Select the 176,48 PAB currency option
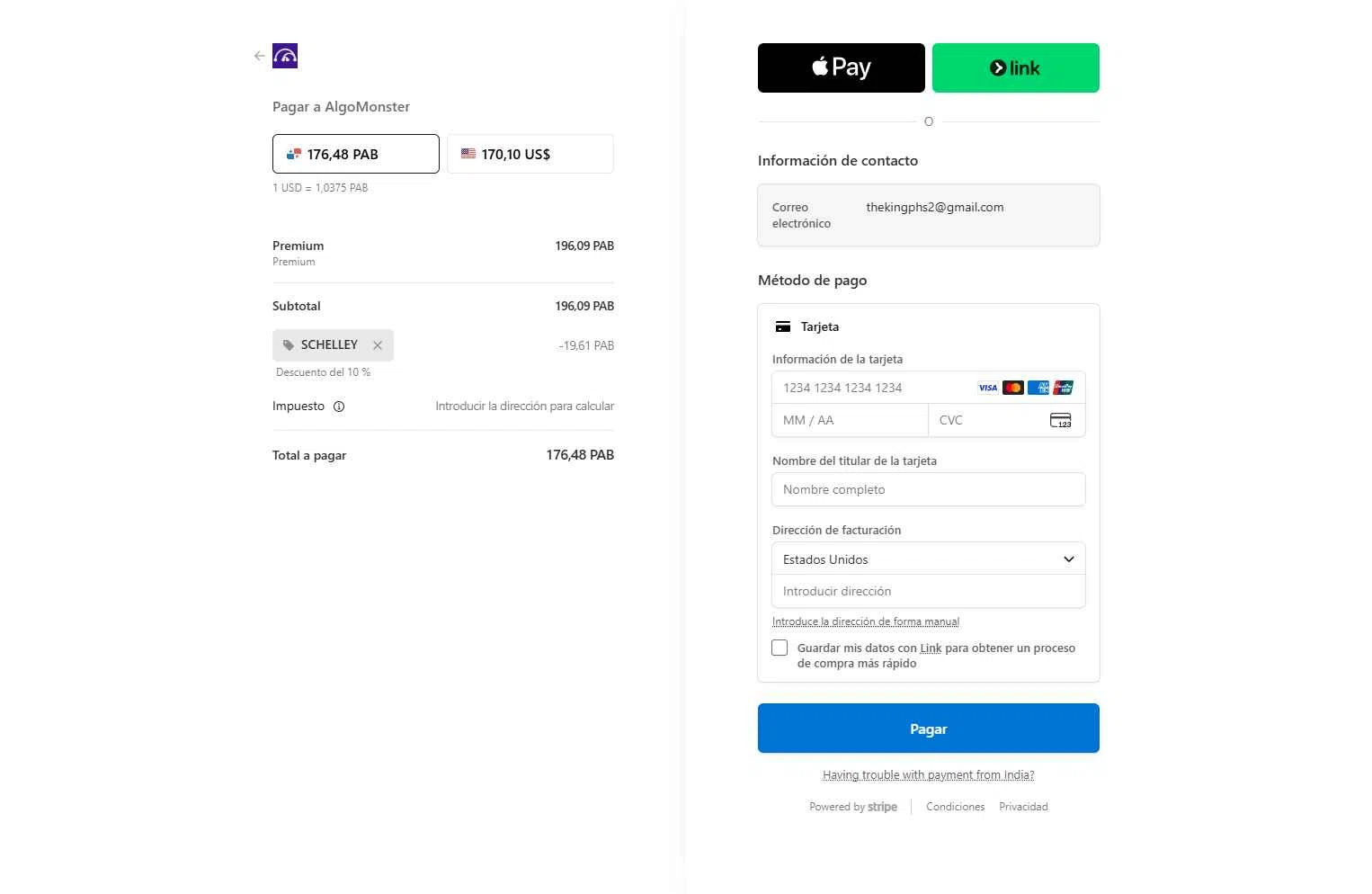The image size is (1372, 894). (356, 154)
